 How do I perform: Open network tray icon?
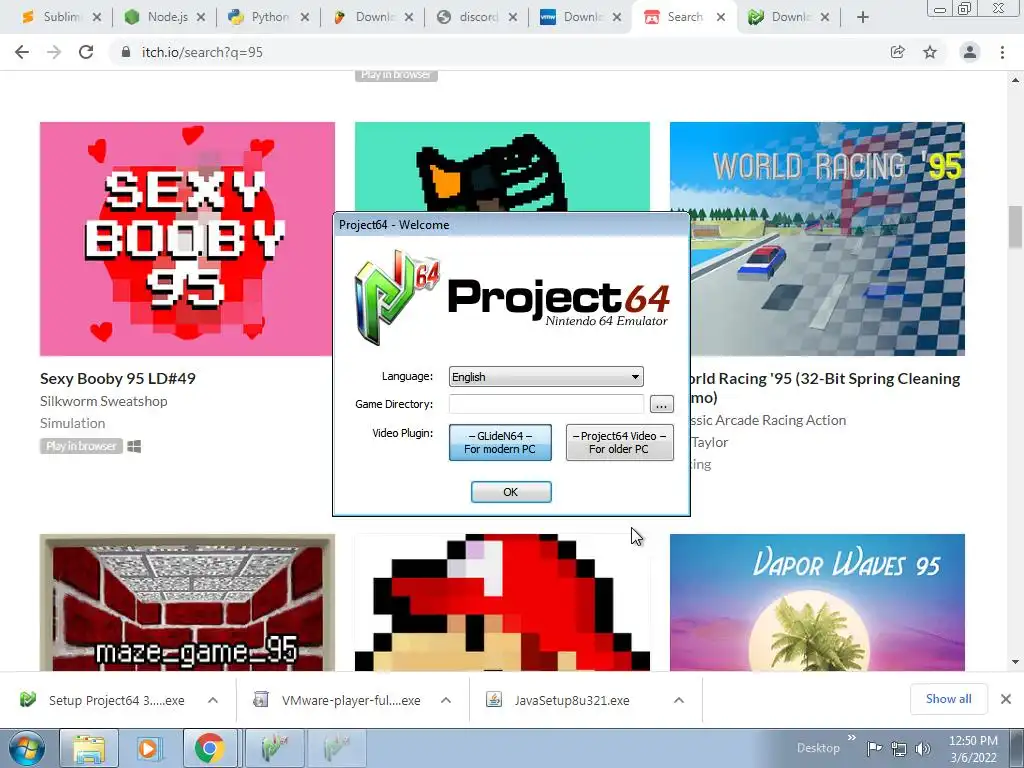[899, 748]
